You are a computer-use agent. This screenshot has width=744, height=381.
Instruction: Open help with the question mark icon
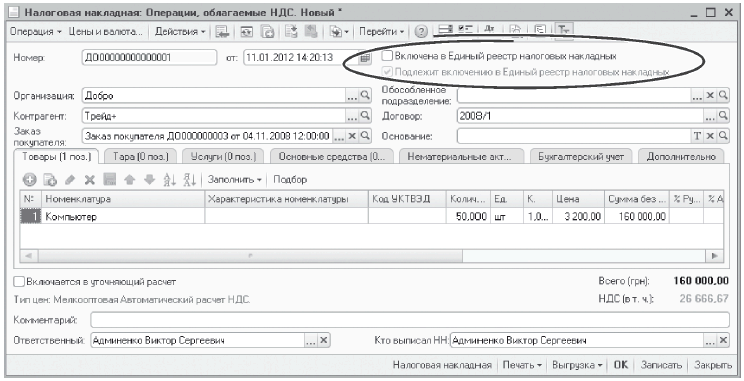(x=421, y=31)
